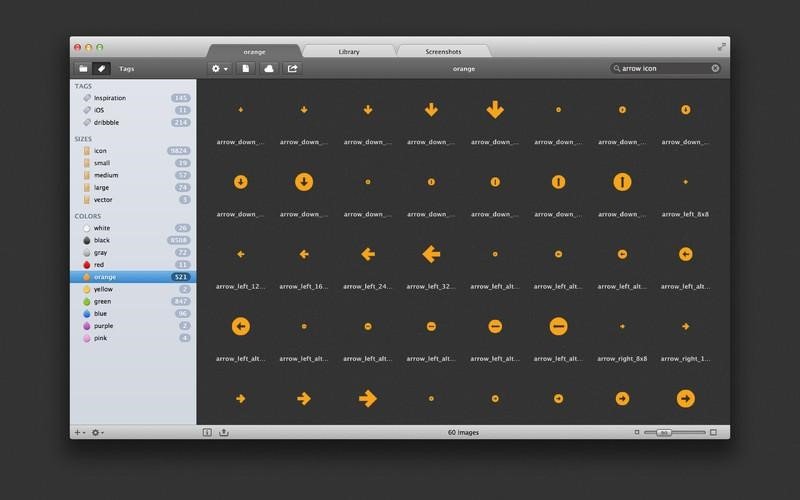Click the large thumbnail size icon

[x=713, y=433]
